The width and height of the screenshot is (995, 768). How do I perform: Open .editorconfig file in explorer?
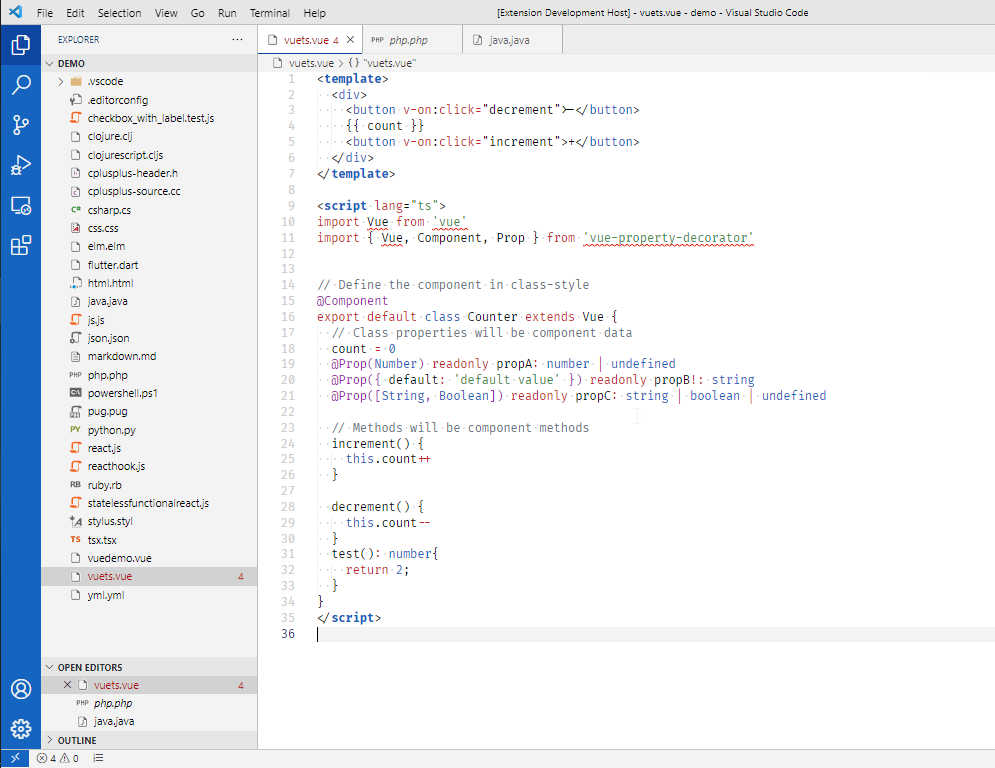click(149, 100)
